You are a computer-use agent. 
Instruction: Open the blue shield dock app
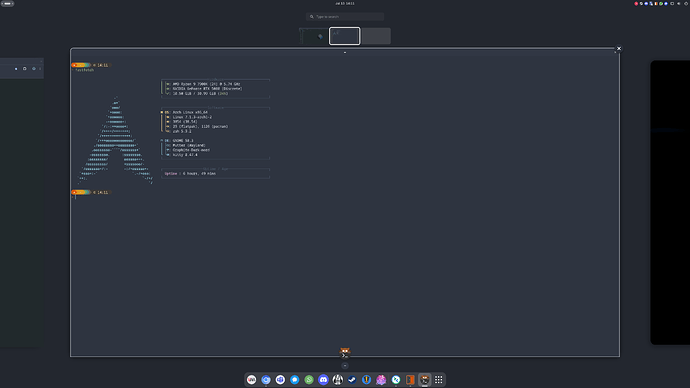pos(367,380)
